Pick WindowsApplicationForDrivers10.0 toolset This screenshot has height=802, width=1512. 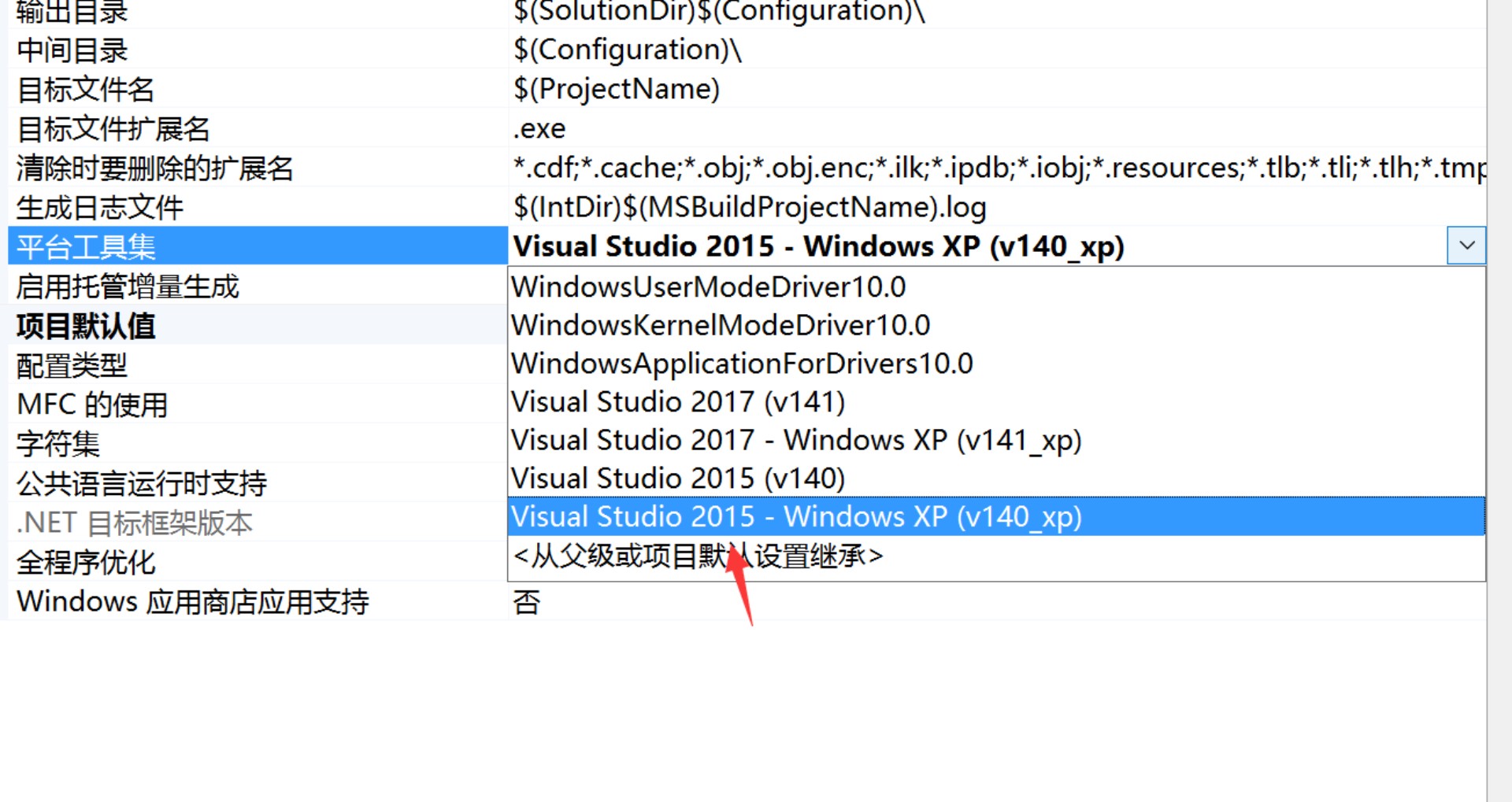point(742,364)
